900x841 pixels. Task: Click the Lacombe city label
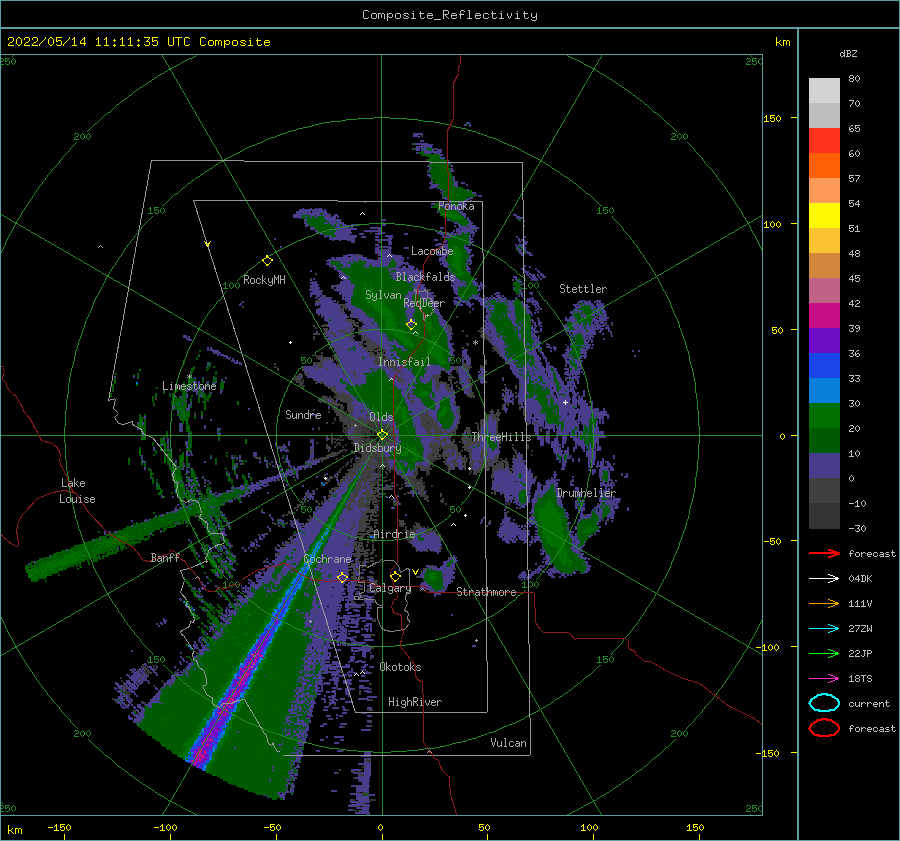pyautogui.click(x=432, y=251)
